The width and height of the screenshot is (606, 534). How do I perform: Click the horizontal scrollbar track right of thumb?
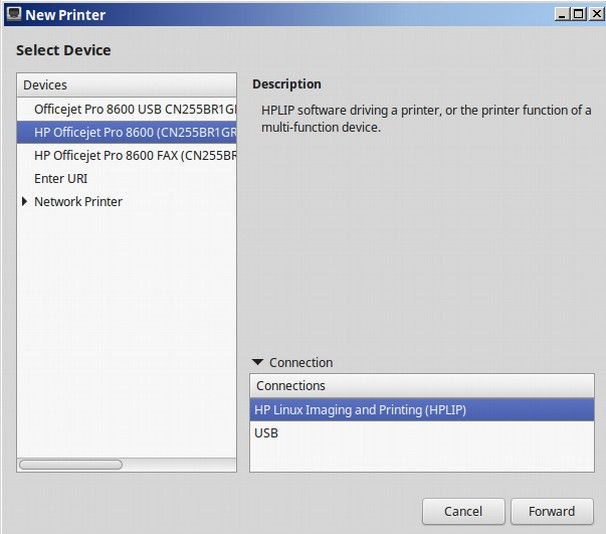[x=179, y=464]
